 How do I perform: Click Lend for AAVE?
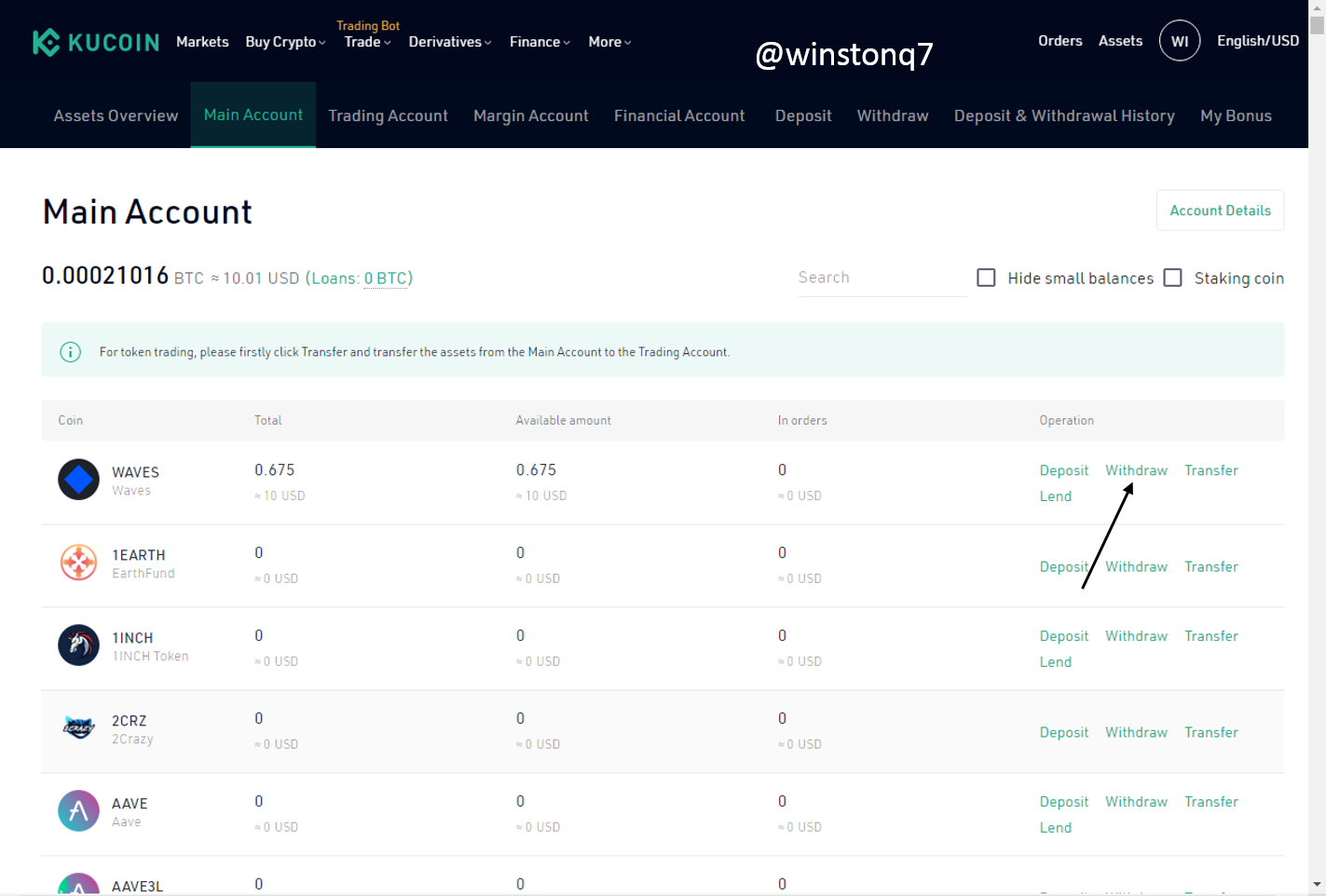[x=1056, y=828]
